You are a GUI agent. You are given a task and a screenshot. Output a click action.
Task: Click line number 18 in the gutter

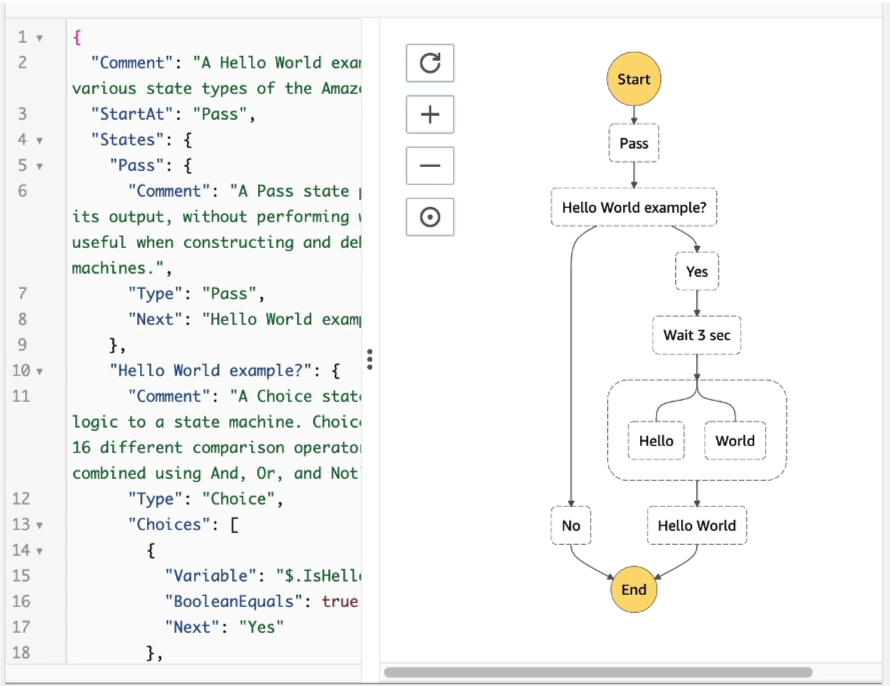(x=21, y=653)
